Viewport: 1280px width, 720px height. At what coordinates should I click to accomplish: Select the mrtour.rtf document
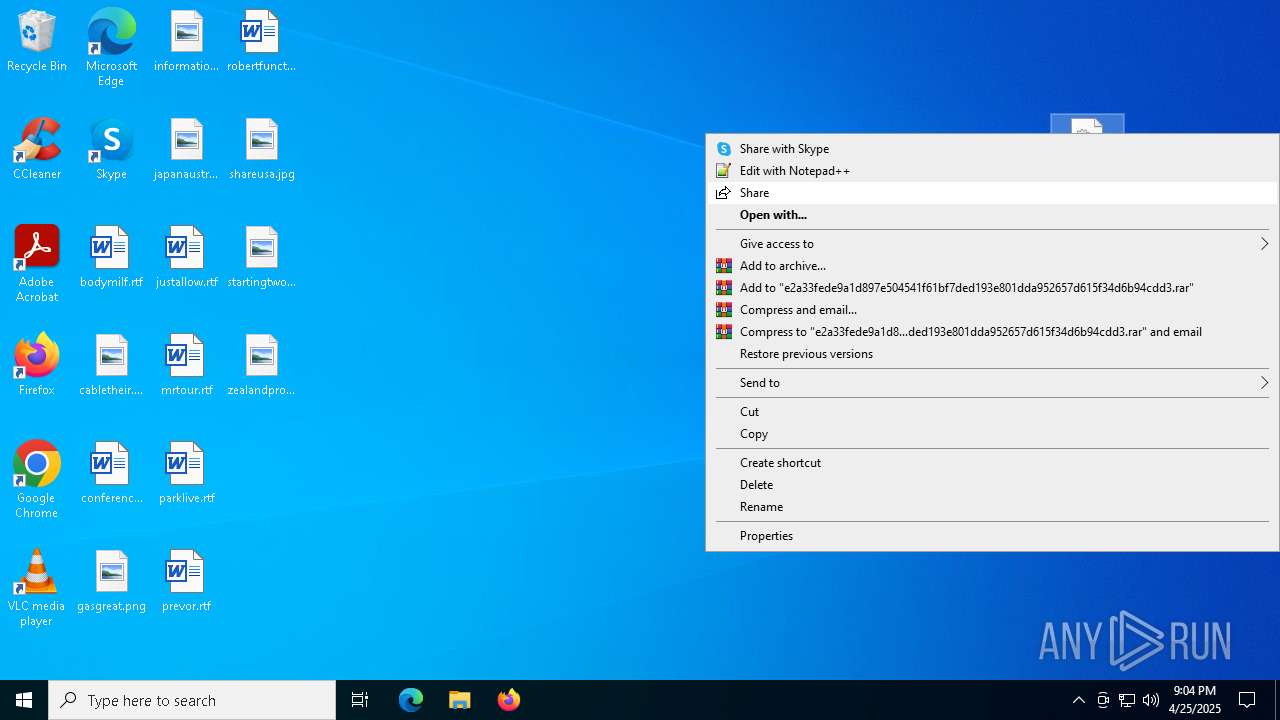186,366
